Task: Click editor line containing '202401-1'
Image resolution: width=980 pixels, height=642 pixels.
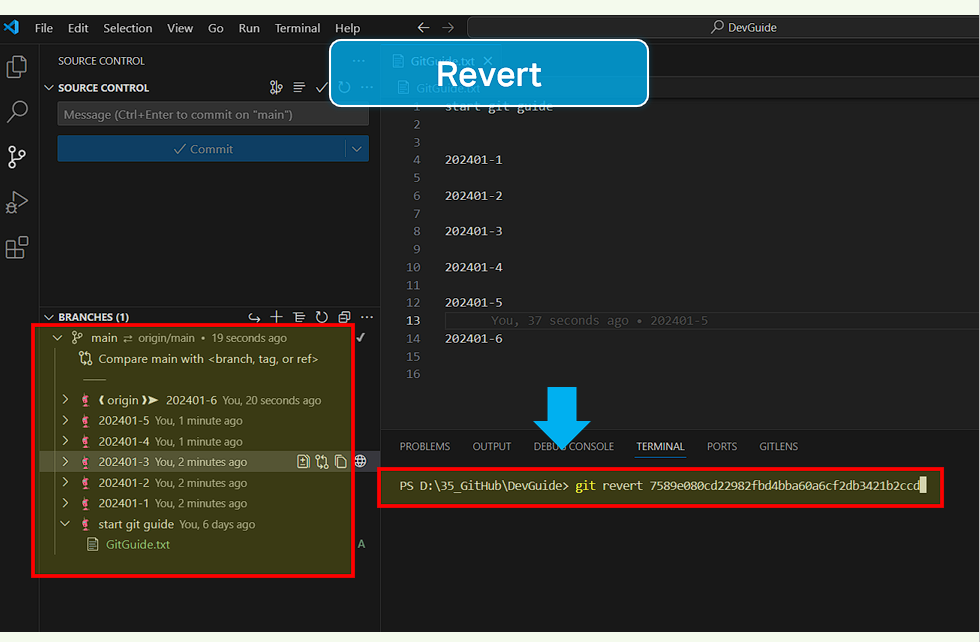Action: 474,159
